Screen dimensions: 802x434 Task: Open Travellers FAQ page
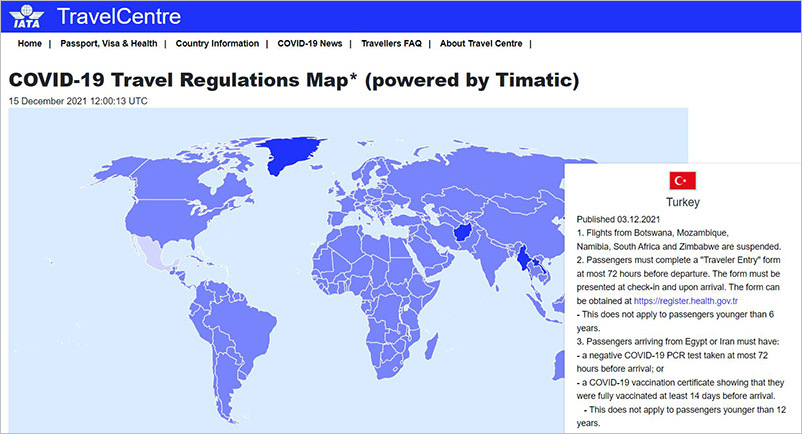(x=391, y=43)
